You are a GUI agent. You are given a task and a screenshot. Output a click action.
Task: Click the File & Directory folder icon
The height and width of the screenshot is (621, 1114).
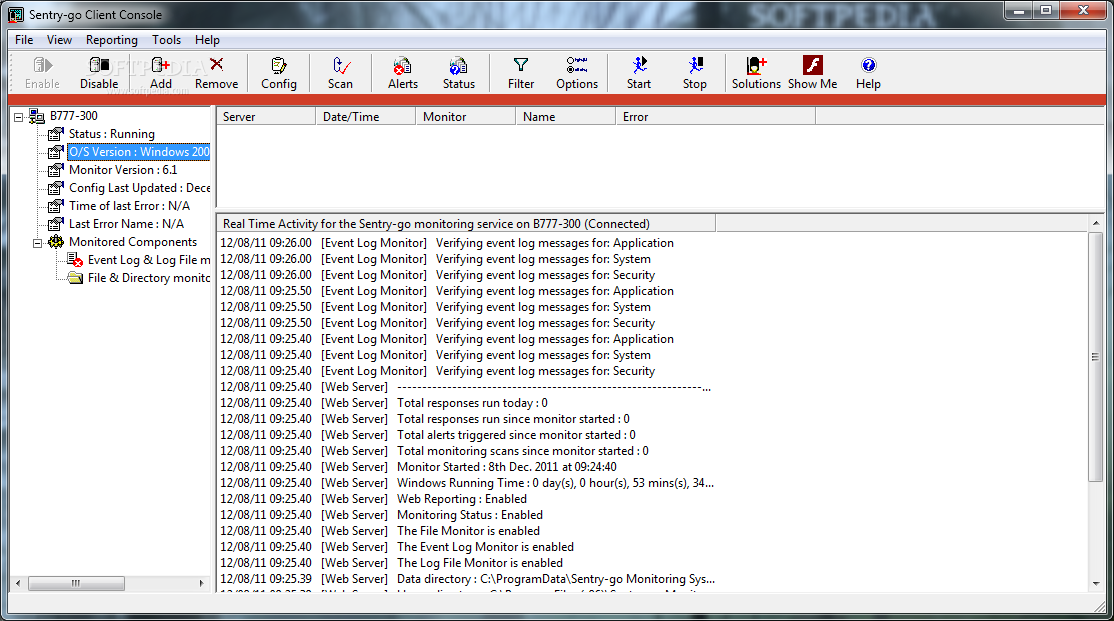tap(75, 278)
